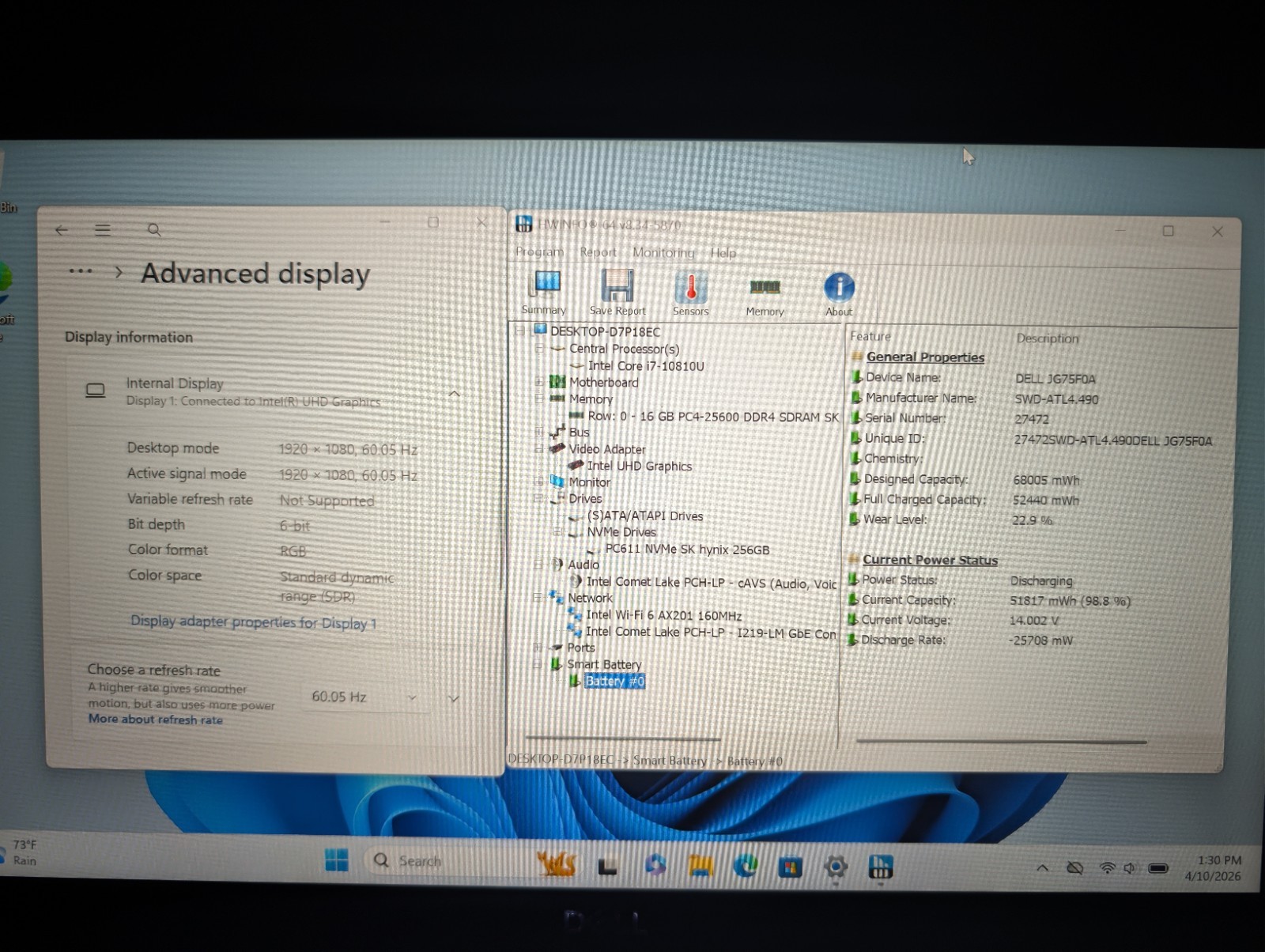Viewport: 1265px width, 952px height.
Task: Open the Settings gear taskbar icon
Action: click(836, 867)
